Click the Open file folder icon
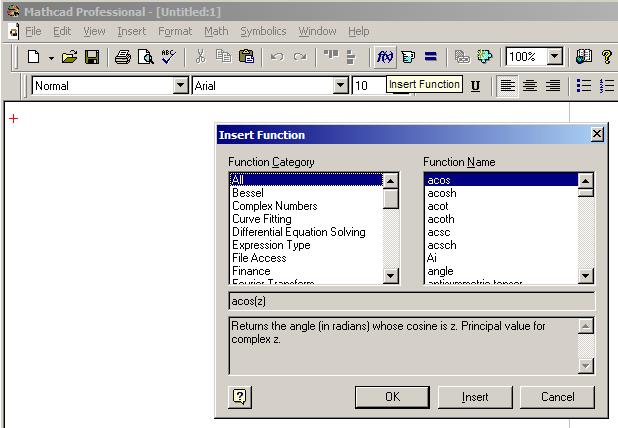This screenshot has height=428, width=618. click(70, 57)
